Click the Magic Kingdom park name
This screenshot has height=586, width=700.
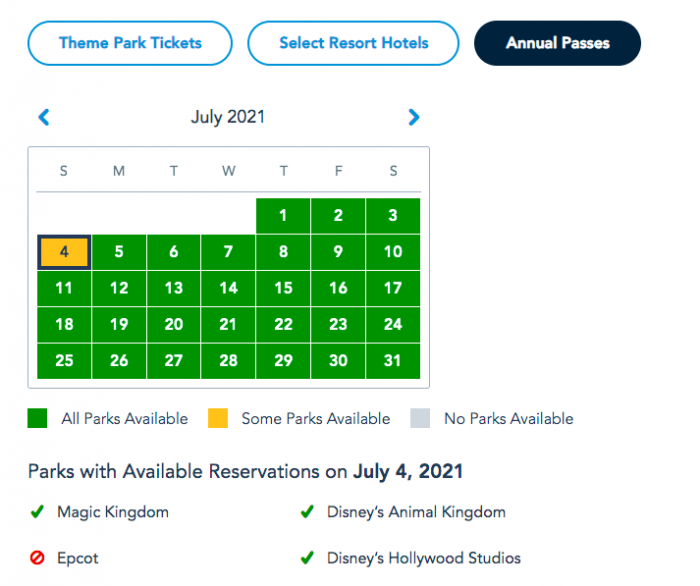pyautogui.click(x=112, y=513)
